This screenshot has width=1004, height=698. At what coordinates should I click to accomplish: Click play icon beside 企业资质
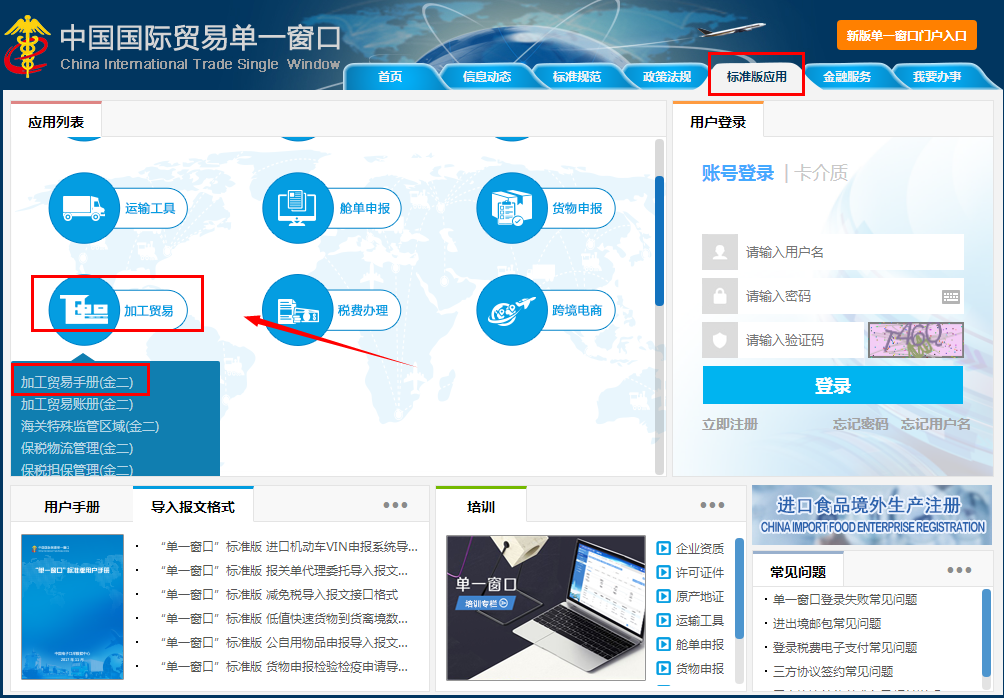(663, 548)
